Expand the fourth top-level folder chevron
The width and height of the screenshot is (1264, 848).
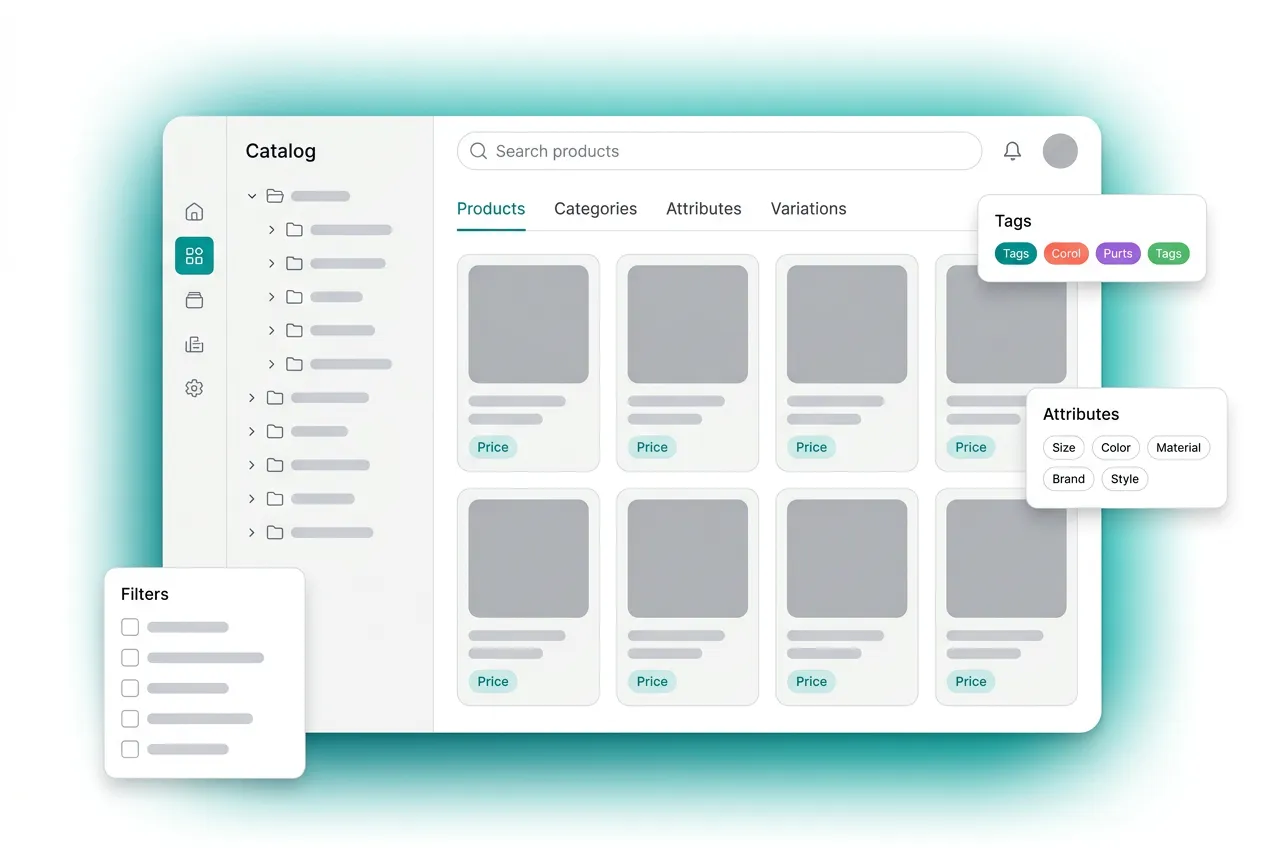click(x=252, y=465)
